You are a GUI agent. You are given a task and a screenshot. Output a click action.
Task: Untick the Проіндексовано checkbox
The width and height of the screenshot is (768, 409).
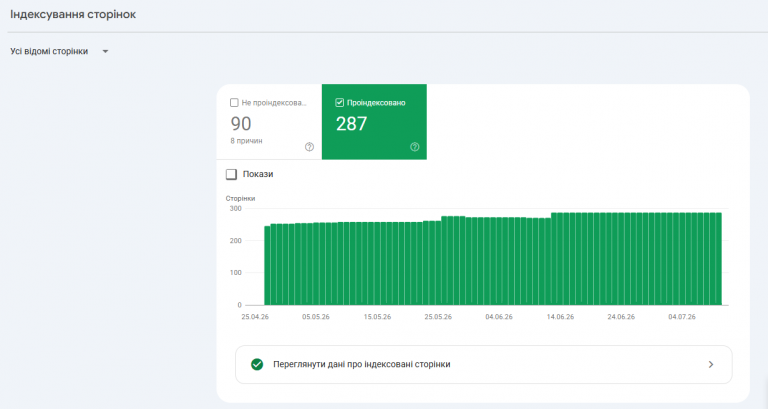(x=339, y=103)
